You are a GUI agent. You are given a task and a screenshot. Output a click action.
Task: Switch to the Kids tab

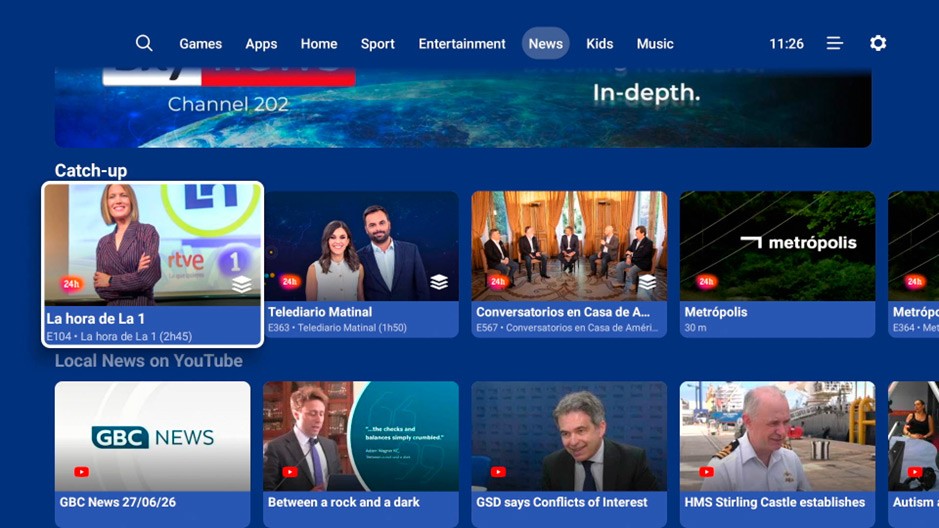(599, 44)
